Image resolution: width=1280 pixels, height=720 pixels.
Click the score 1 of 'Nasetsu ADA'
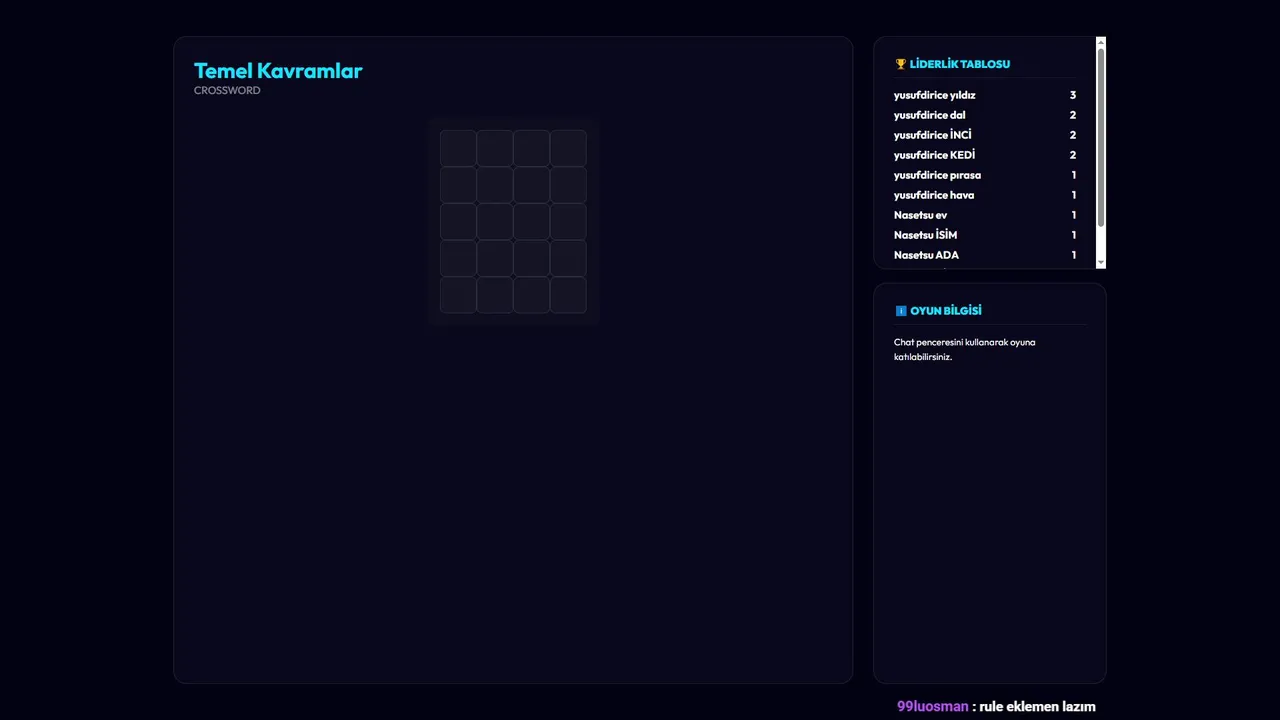coord(1074,255)
